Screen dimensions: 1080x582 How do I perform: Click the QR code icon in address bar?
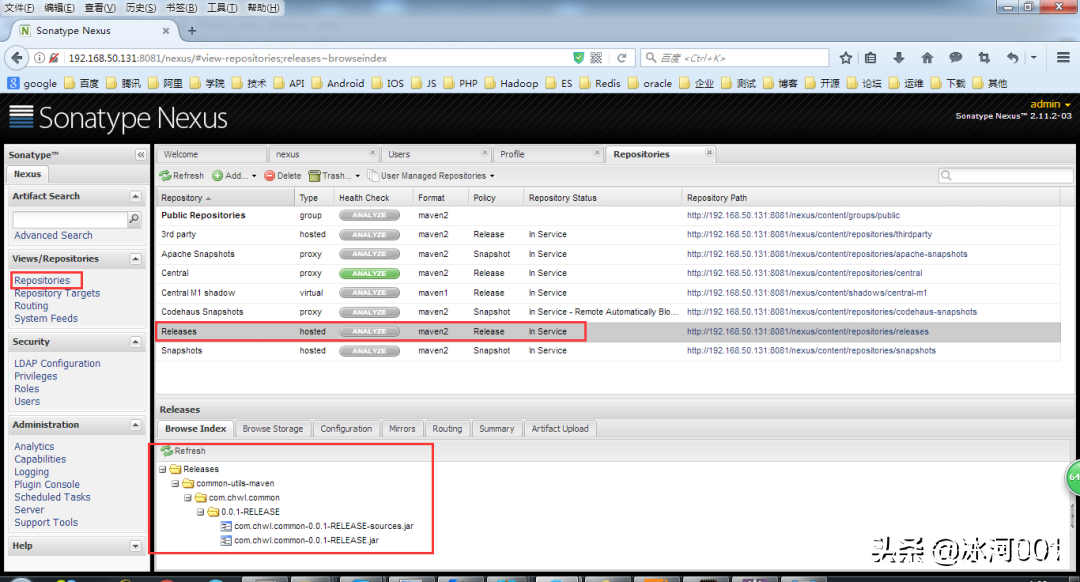[x=596, y=58]
